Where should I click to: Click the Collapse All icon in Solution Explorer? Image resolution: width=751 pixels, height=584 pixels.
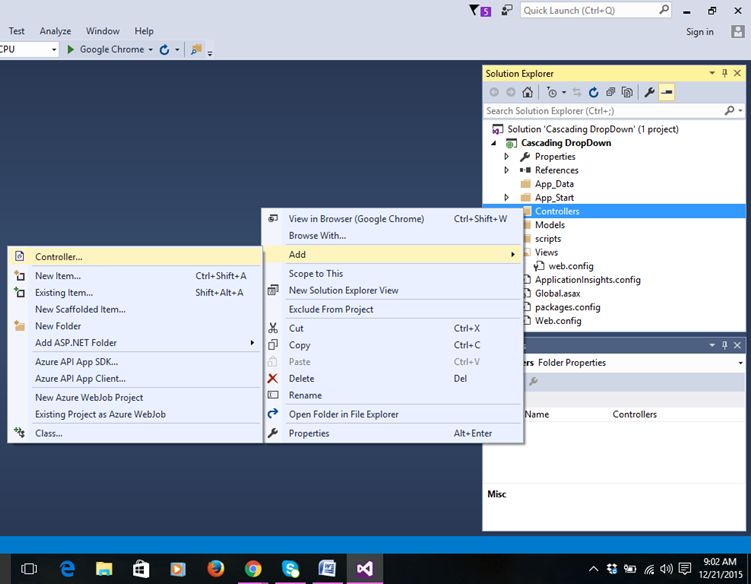click(x=609, y=92)
